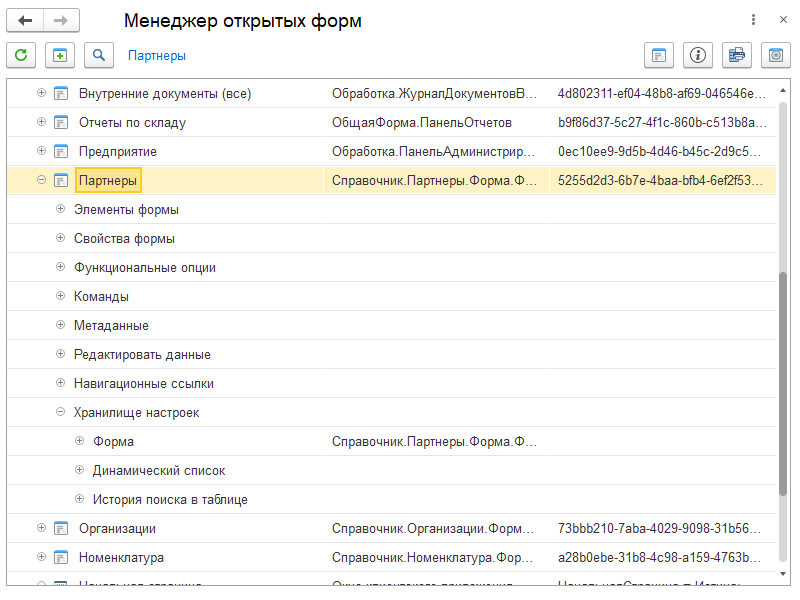Collapse Хранилище настроек node
The image size is (800, 600).
click(x=60, y=412)
